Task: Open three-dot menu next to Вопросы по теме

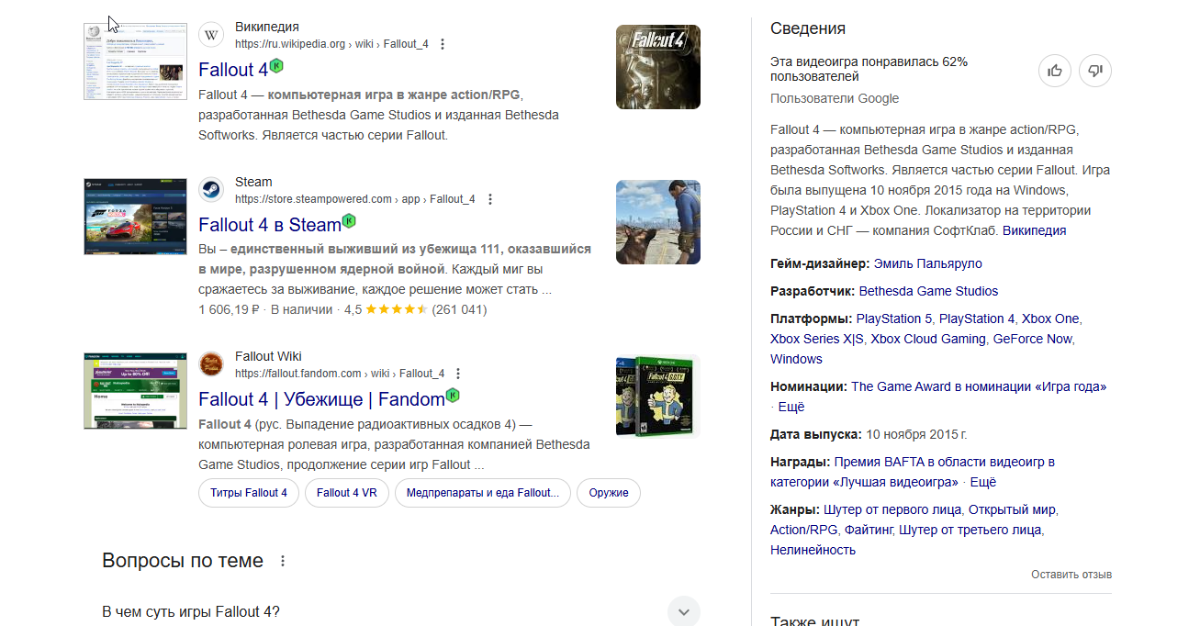Action: (283, 561)
